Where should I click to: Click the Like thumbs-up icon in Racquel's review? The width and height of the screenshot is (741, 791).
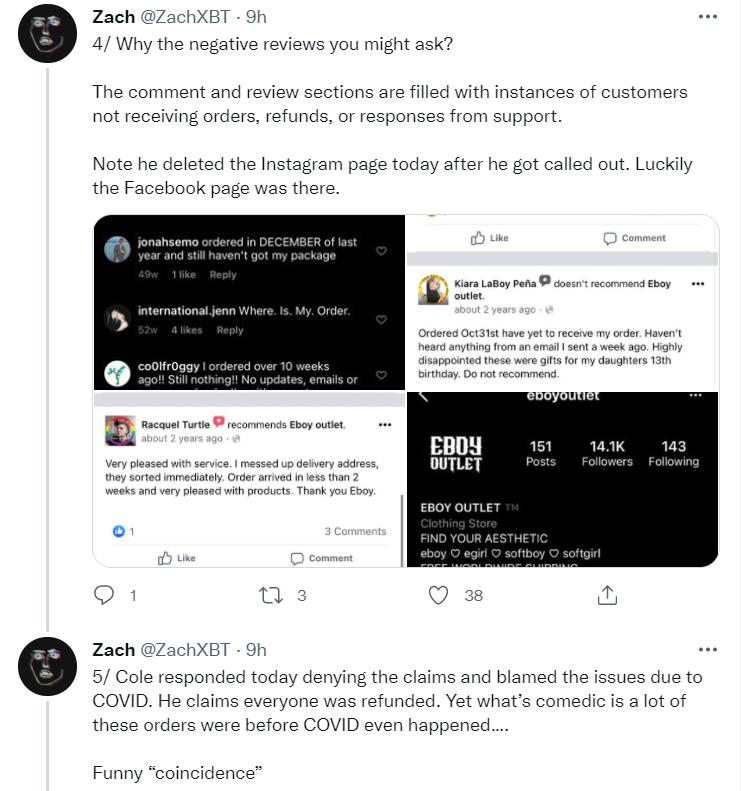coord(166,558)
